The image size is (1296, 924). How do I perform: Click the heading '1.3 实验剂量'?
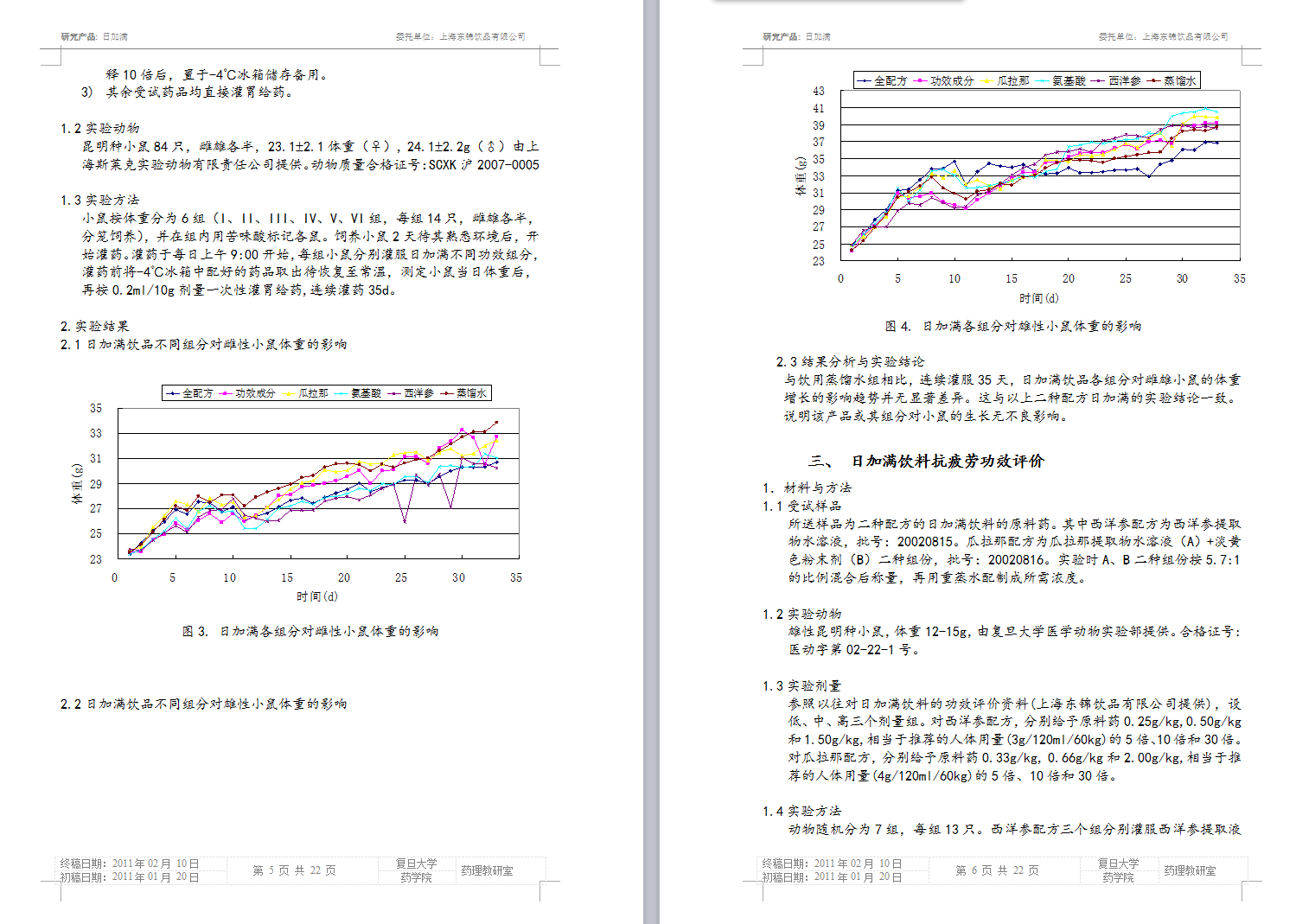pos(801,685)
